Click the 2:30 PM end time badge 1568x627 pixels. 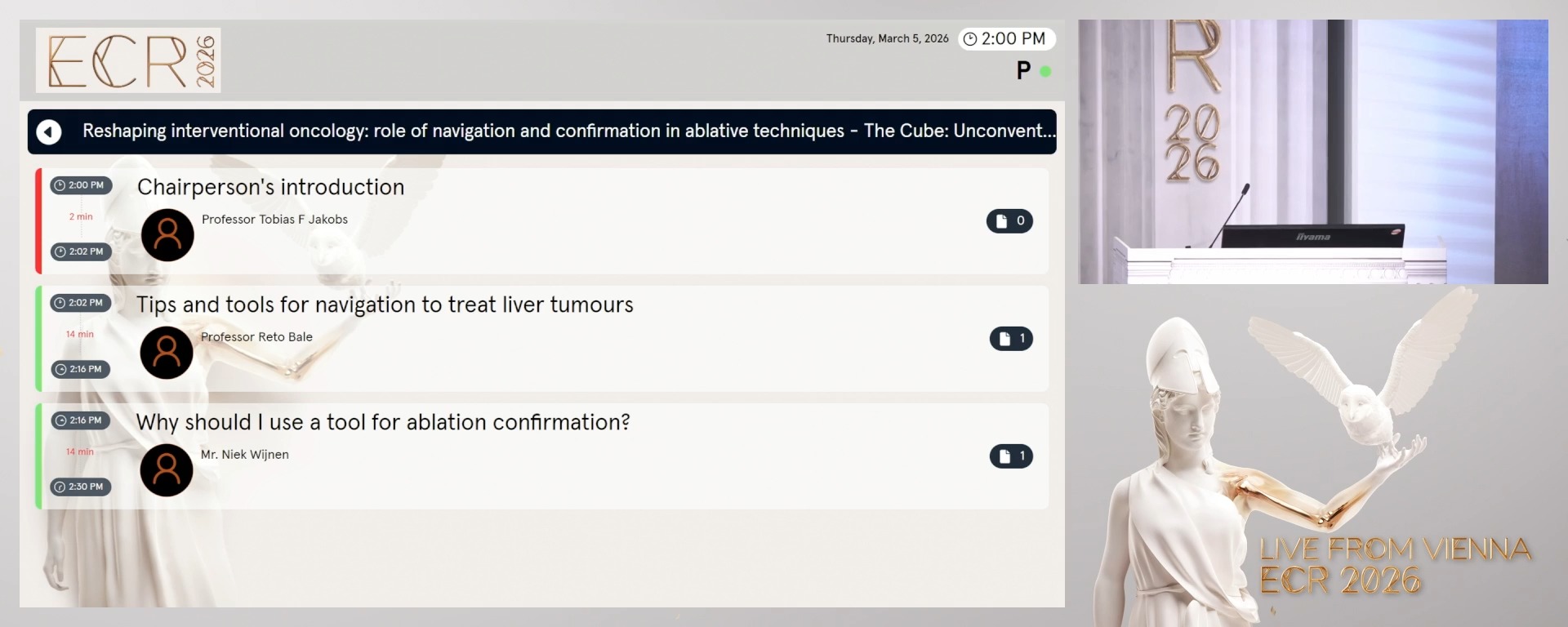(81, 487)
